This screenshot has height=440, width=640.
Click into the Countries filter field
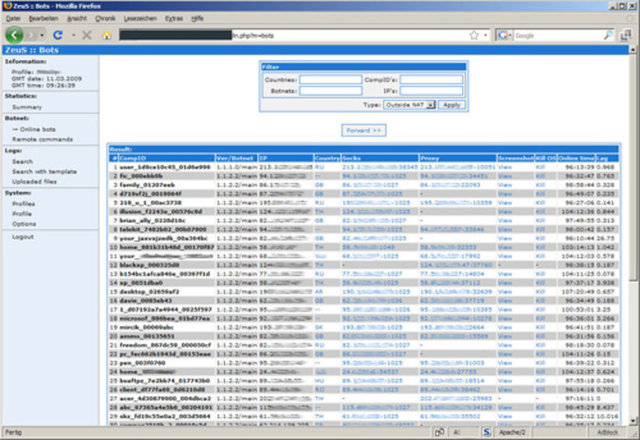(x=330, y=79)
